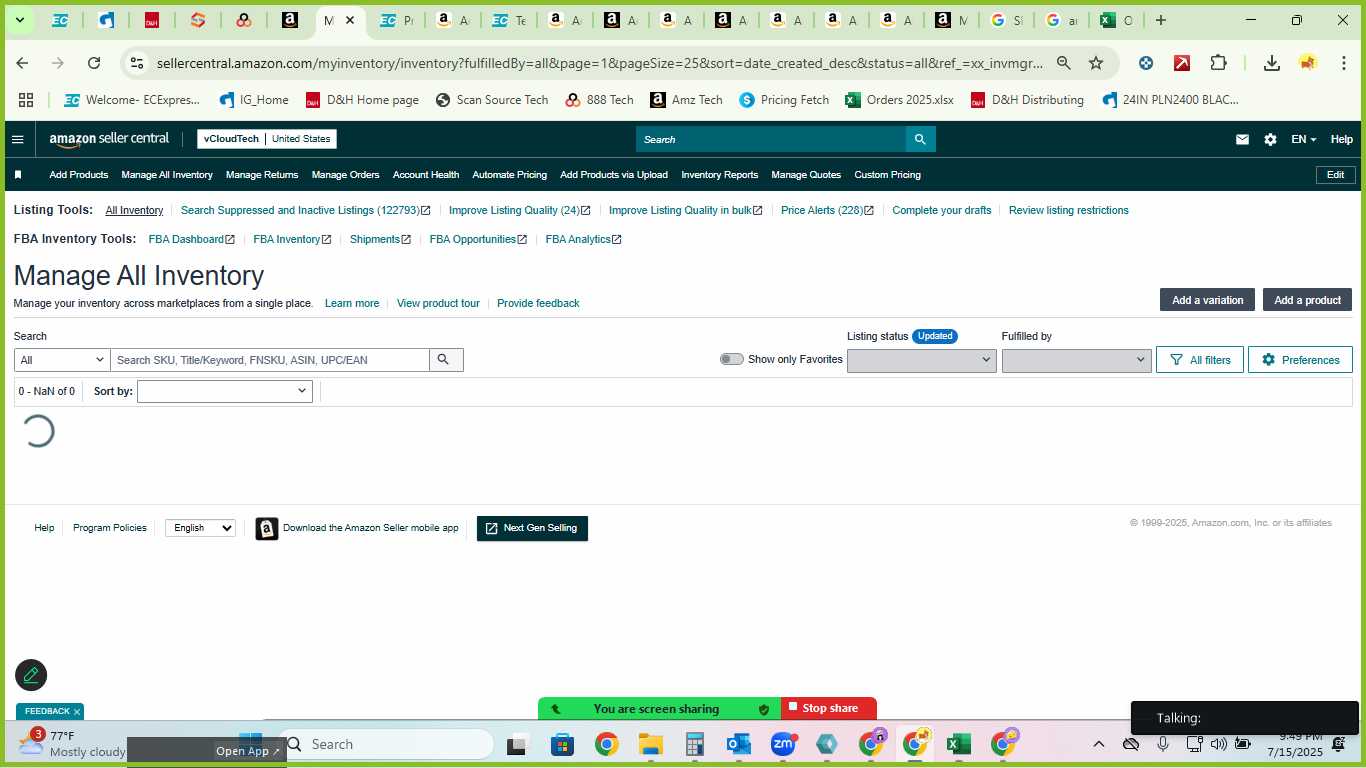Open Orders 2025.xlsx bookmark
The height and width of the screenshot is (768, 1366).
[899, 100]
